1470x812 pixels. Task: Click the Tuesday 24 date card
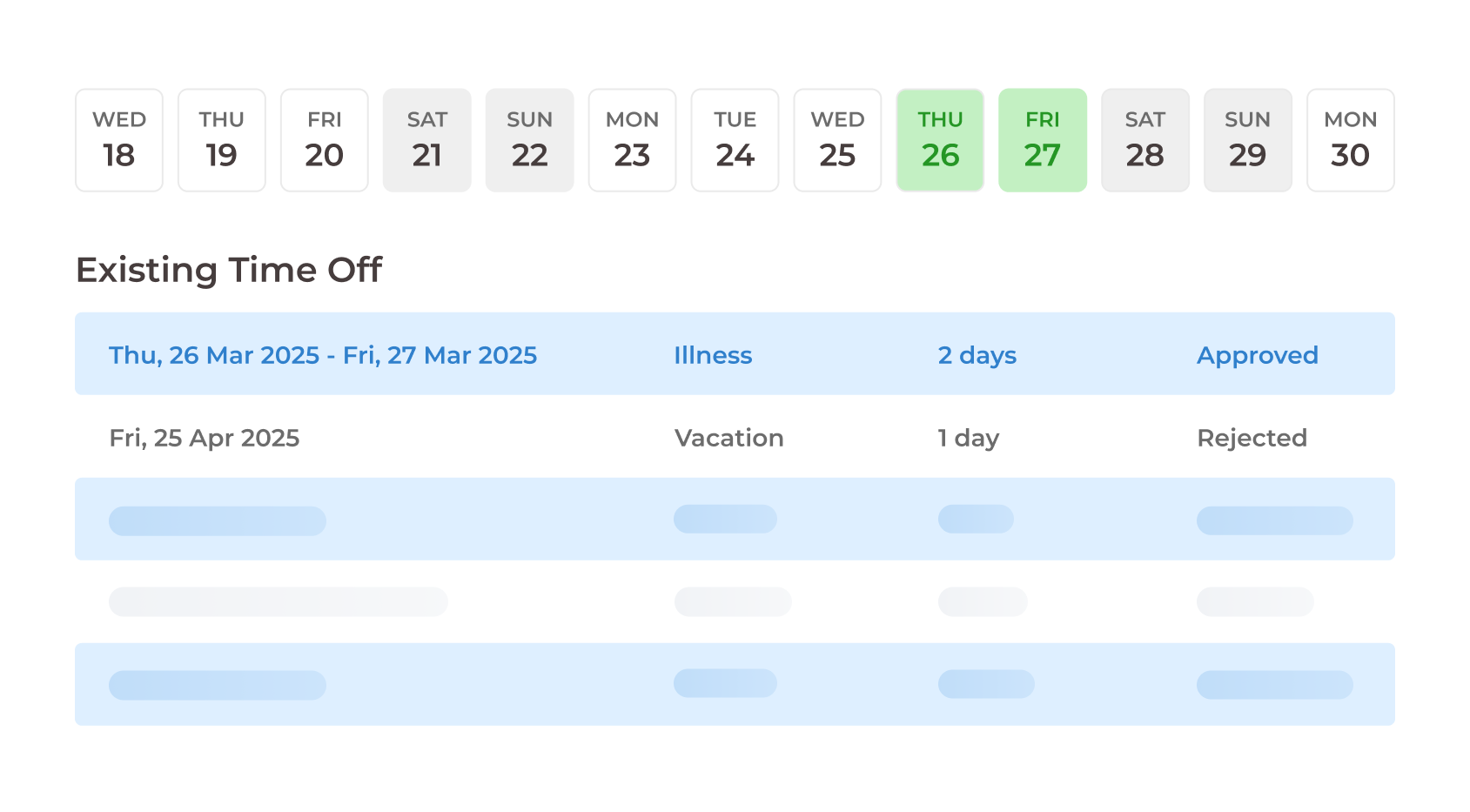735,140
